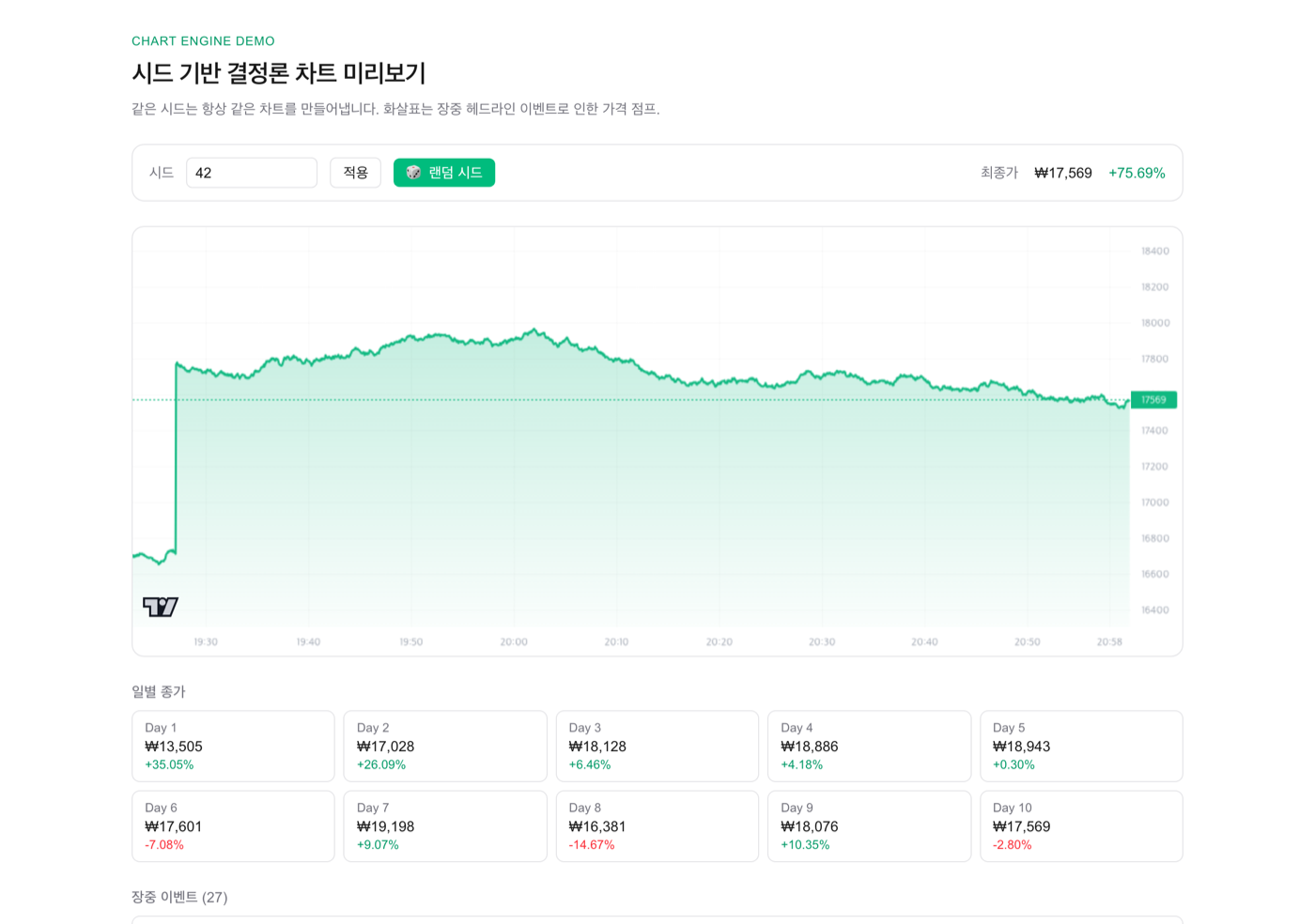This screenshot has height=924, width=1315.
Task: Click the 20:30 time axis label
Action: coord(822,642)
